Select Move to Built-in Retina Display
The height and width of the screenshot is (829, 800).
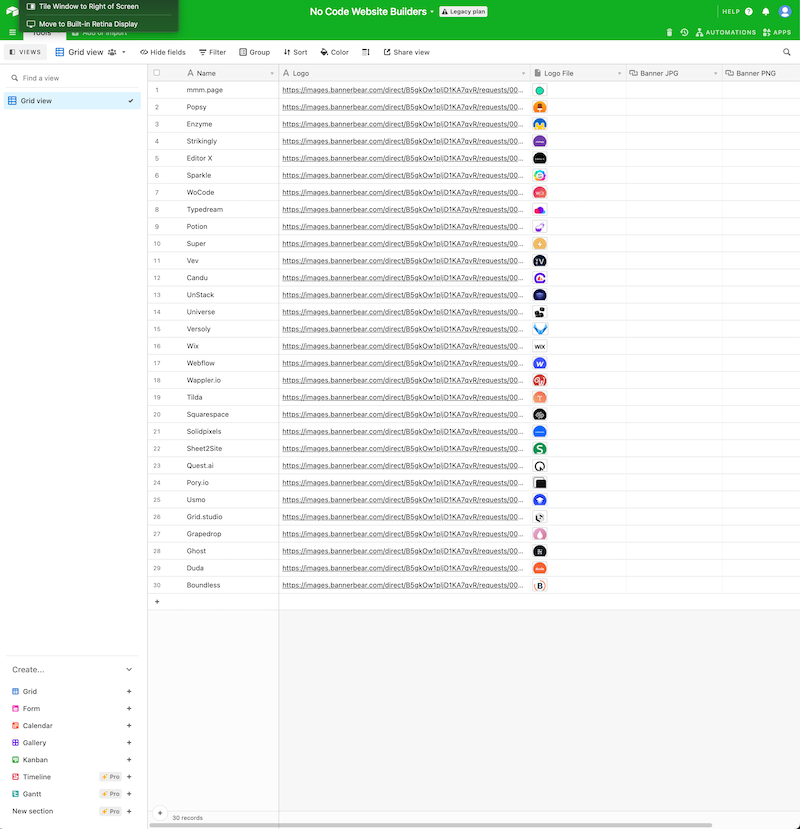(88, 23)
